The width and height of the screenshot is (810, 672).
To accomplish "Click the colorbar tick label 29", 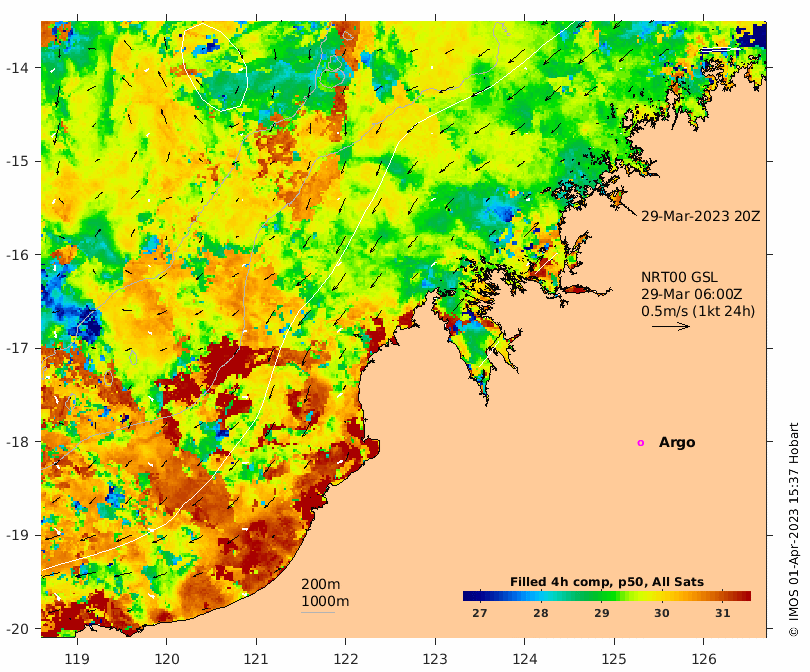I will point(601,613).
